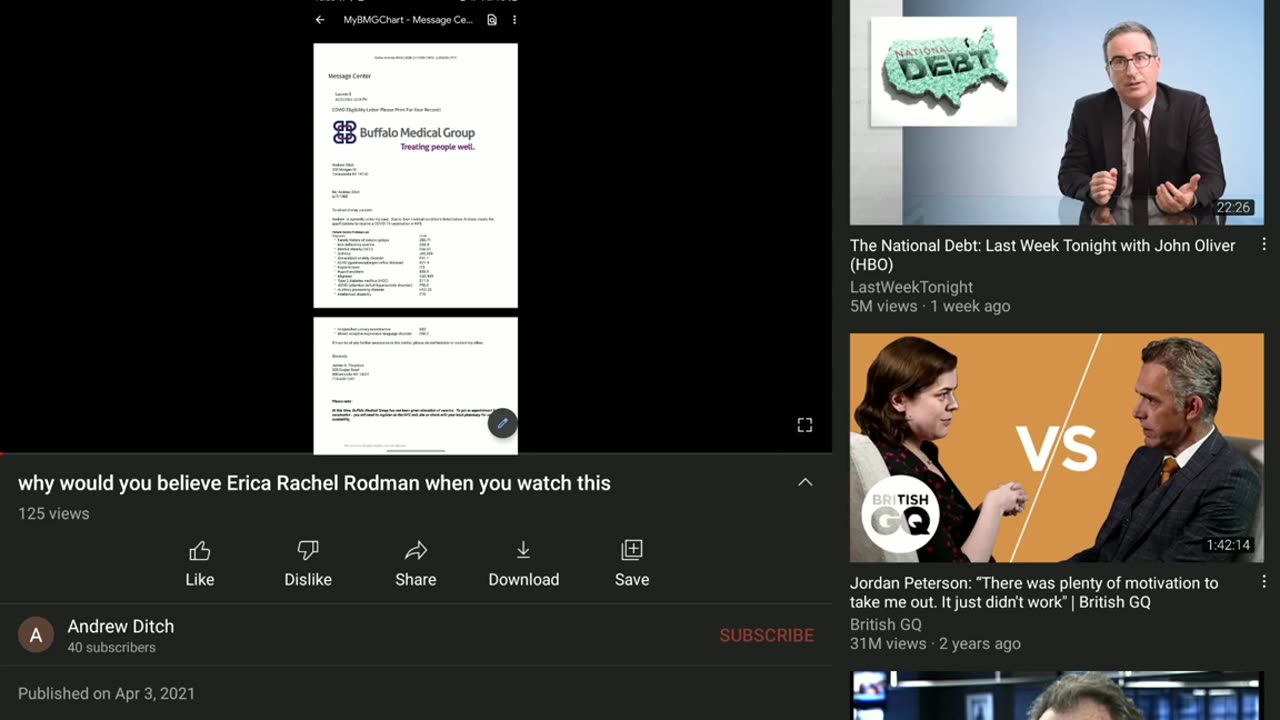
Task: Save video to playlist icon
Action: point(632,550)
